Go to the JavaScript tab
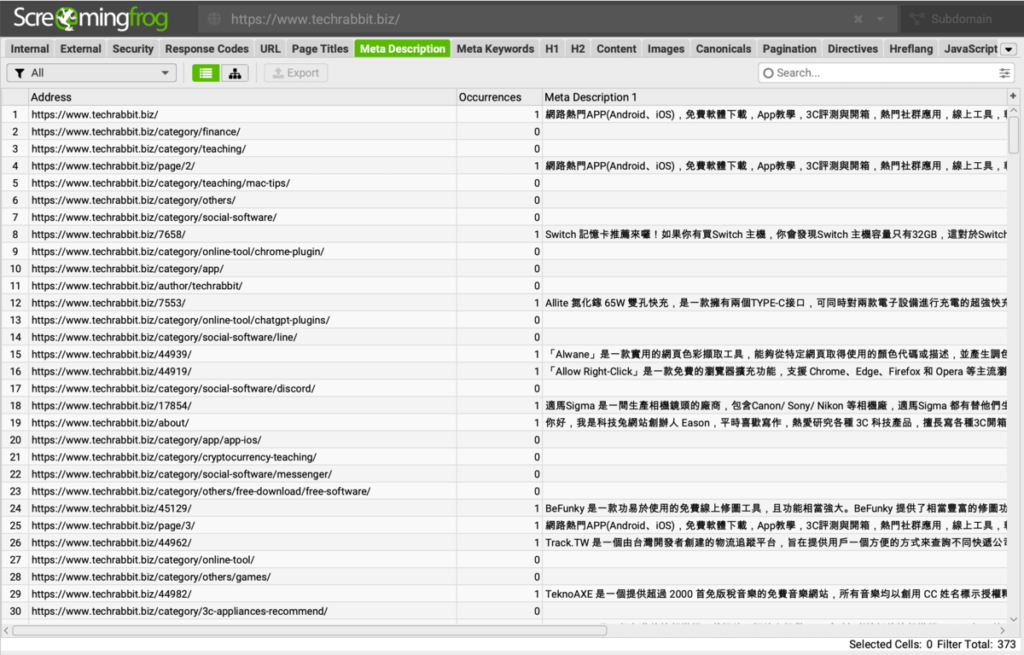 (x=970, y=49)
